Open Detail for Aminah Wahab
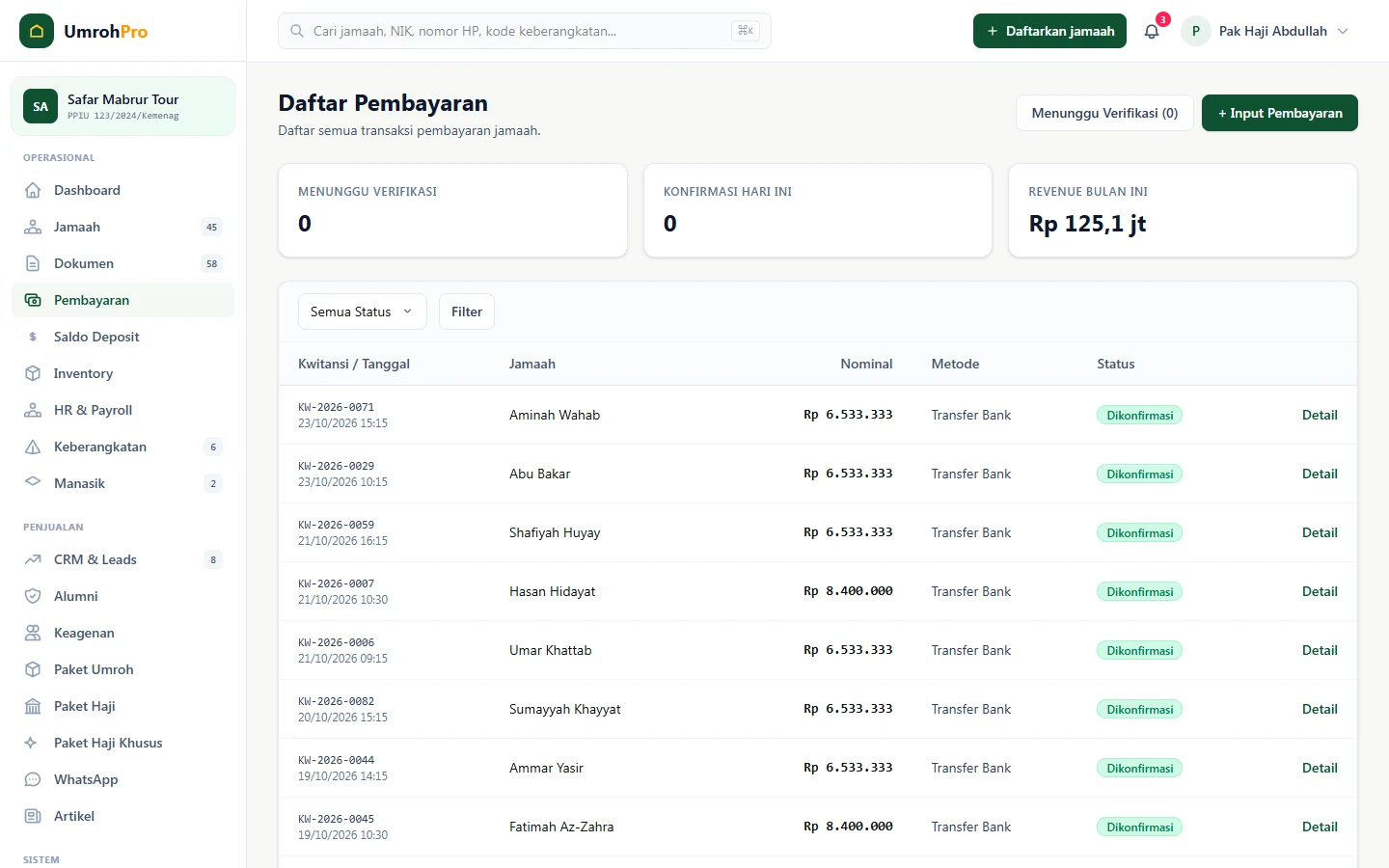The height and width of the screenshot is (868, 1389). [1320, 415]
